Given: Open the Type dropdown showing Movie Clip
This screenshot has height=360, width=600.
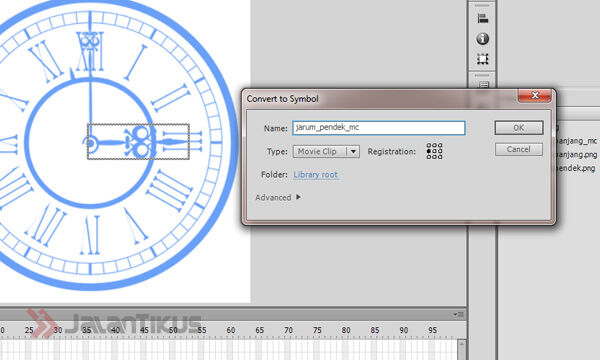Looking at the screenshot, I should pos(326,151).
